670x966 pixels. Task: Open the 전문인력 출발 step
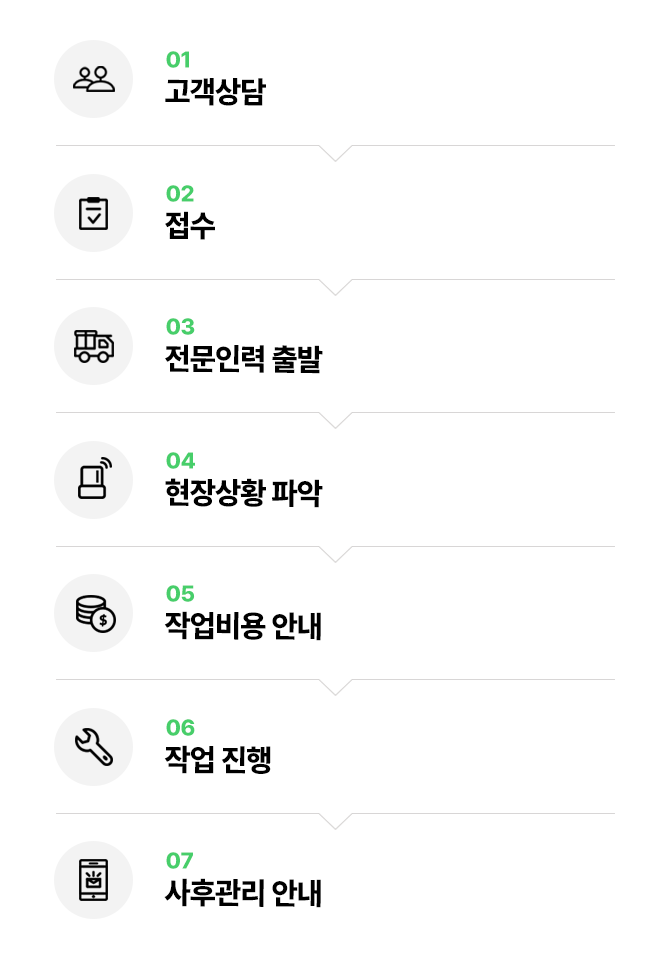coord(243,359)
